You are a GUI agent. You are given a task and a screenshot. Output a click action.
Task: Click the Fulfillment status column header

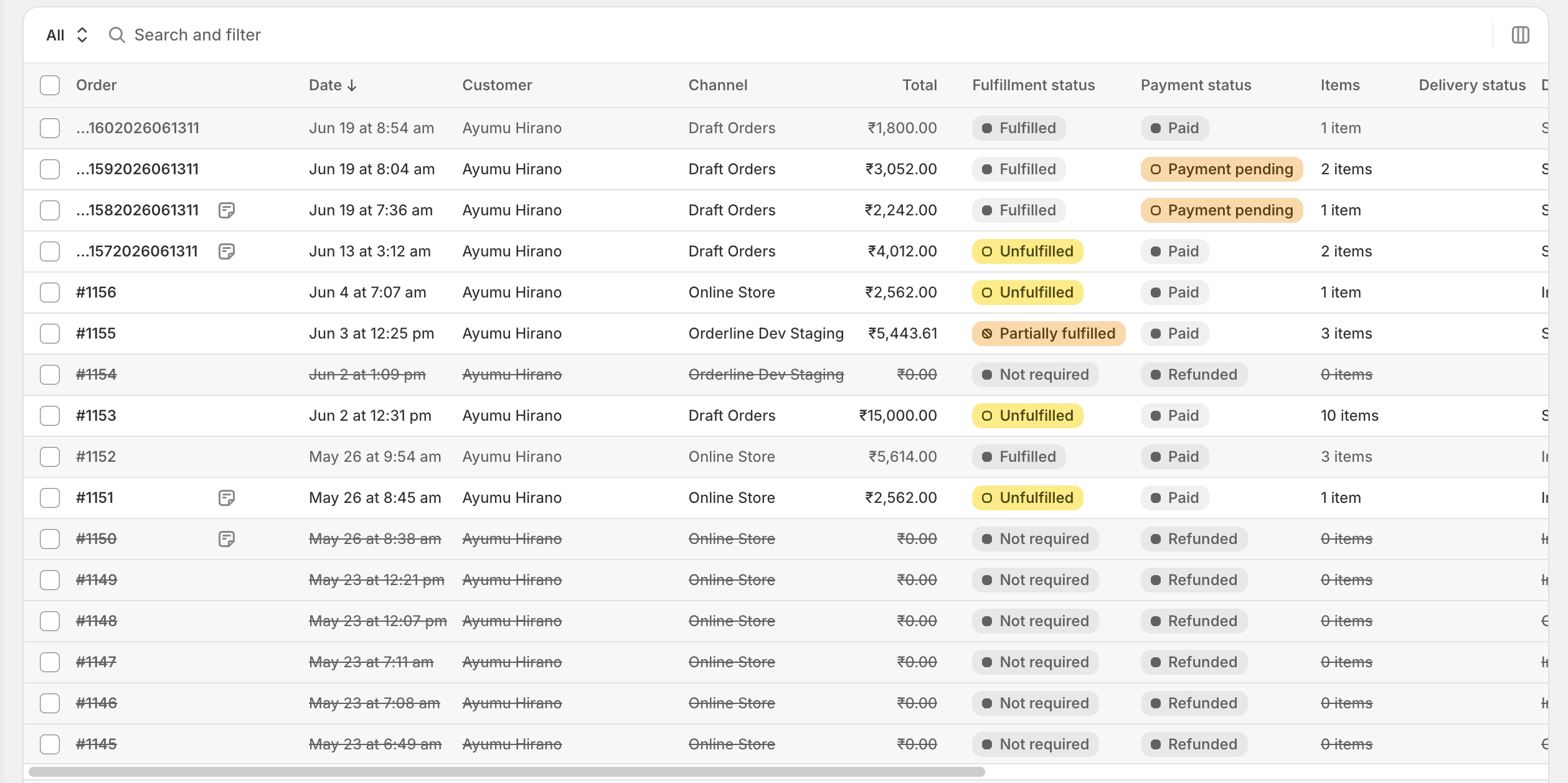(x=1034, y=85)
